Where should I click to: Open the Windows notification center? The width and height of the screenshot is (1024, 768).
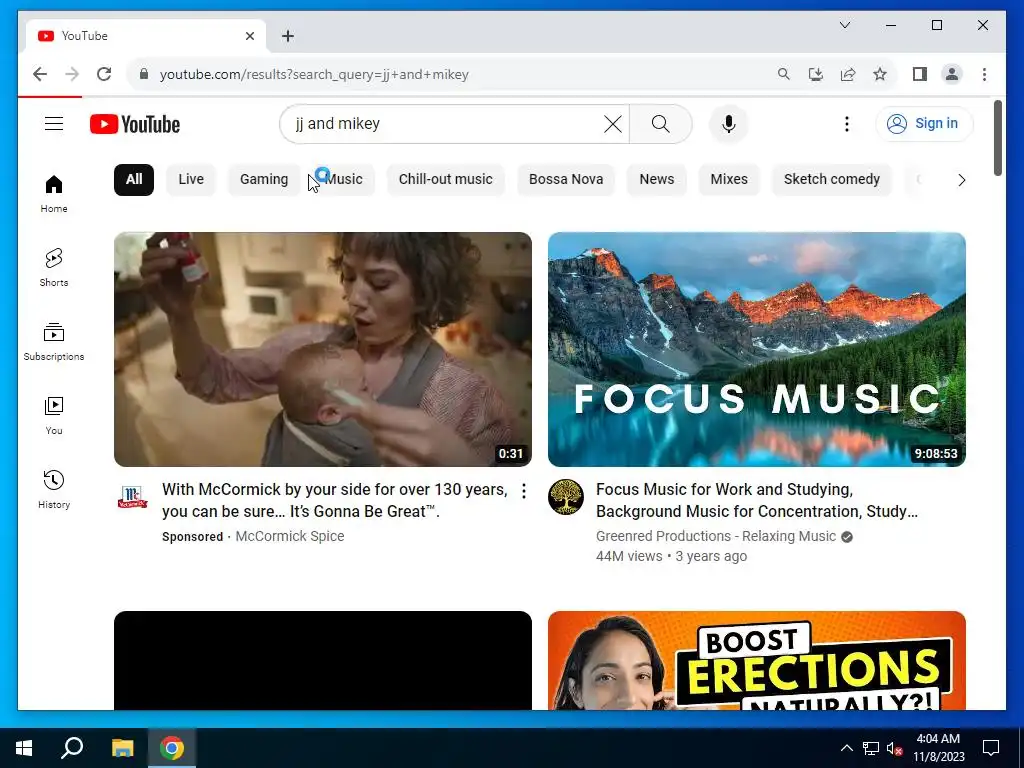point(991,748)
